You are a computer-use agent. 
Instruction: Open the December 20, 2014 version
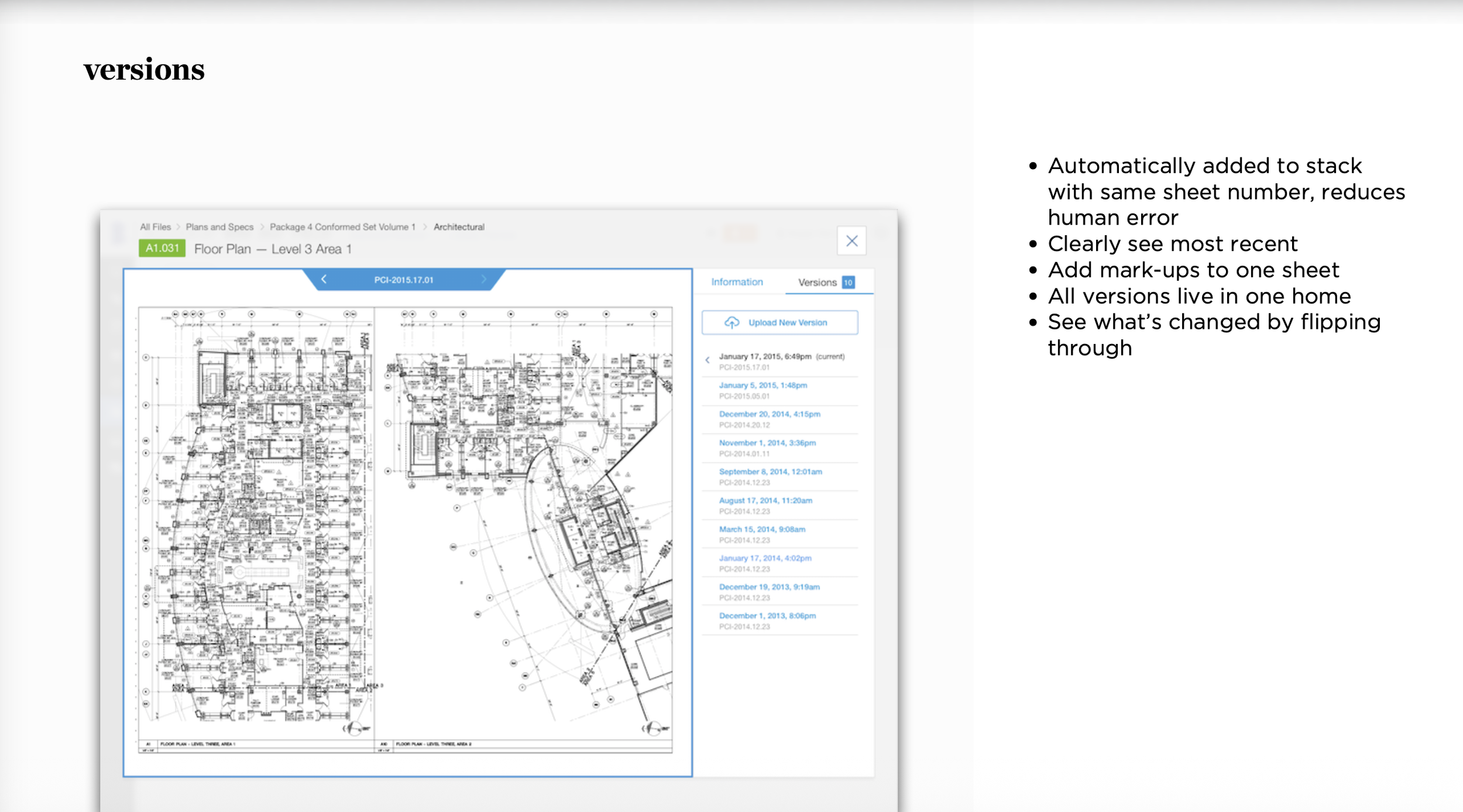(769, 414)
